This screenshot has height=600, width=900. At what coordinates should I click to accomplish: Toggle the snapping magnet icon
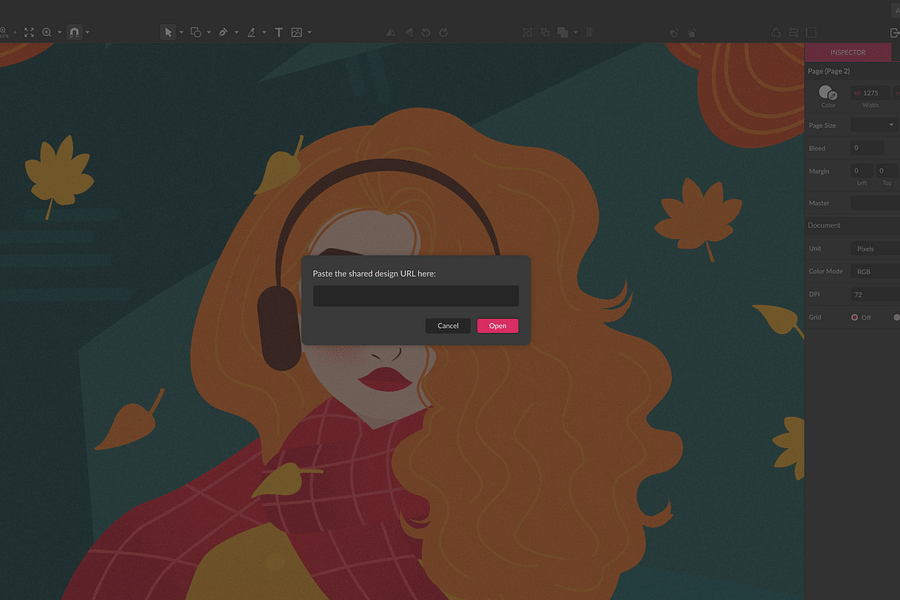point(74,32)
